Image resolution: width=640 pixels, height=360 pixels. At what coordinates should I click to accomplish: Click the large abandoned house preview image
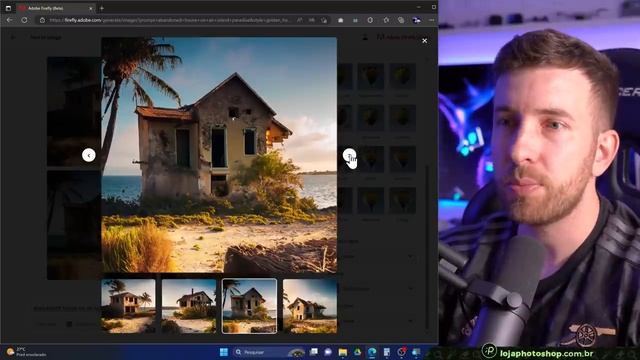(x=219, y=155)
